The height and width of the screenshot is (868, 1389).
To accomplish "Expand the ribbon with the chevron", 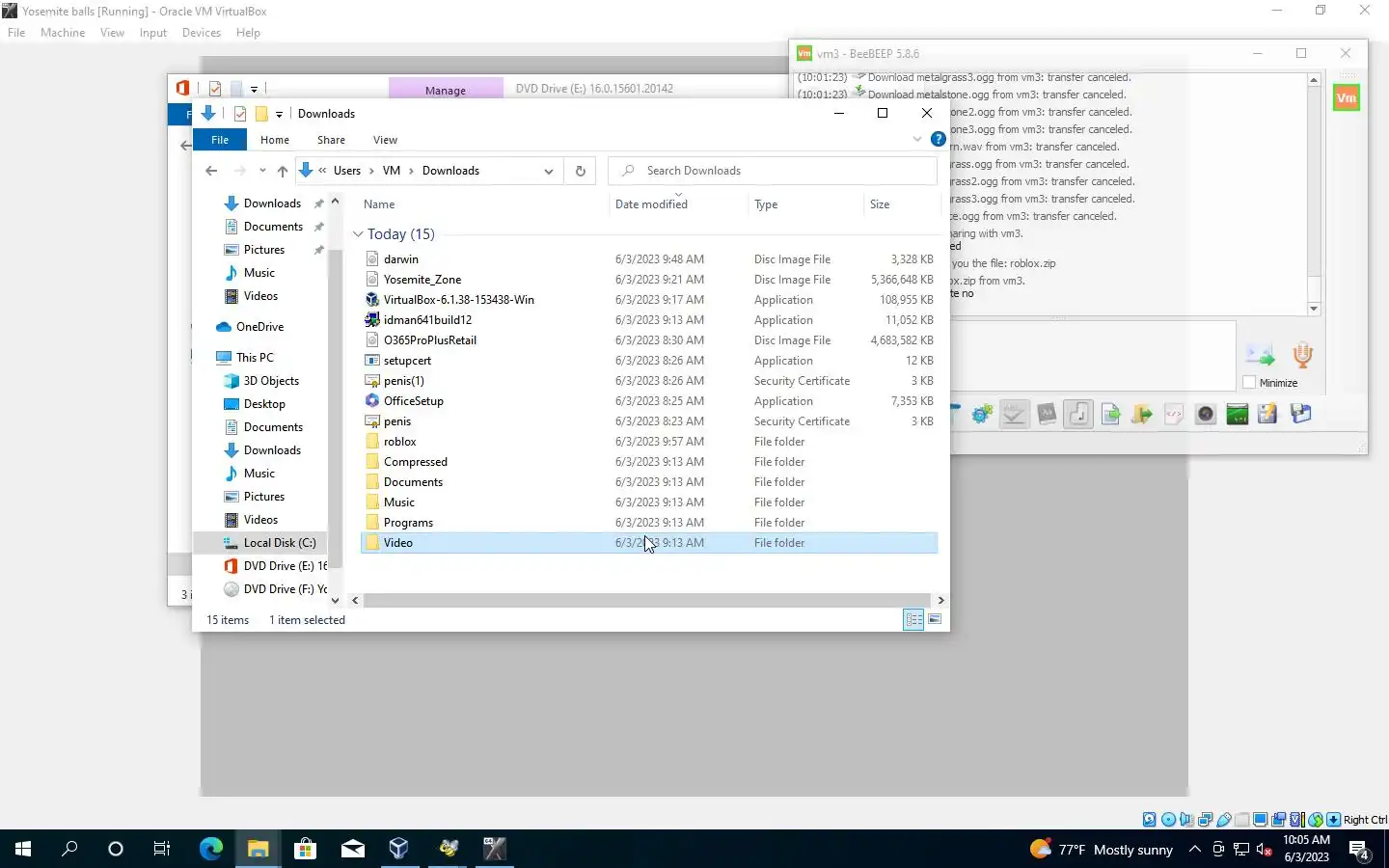I will click(x=917, y=140).
